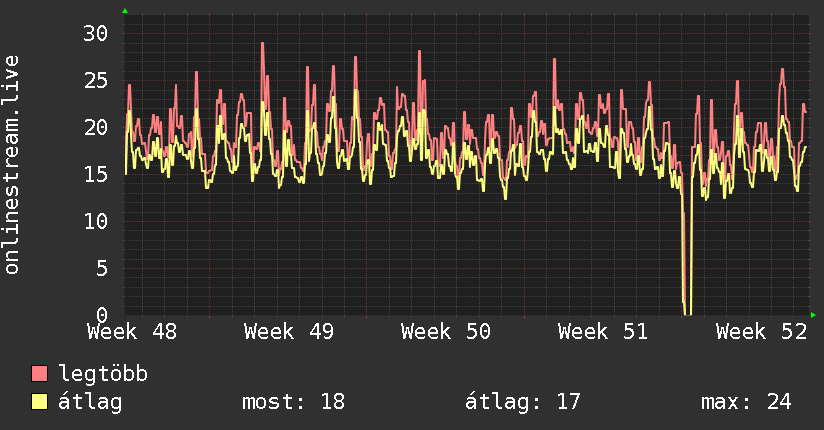Click the 'átlag: 17' statistic
This screenshot has height=430, width=824.
(522, 402)
